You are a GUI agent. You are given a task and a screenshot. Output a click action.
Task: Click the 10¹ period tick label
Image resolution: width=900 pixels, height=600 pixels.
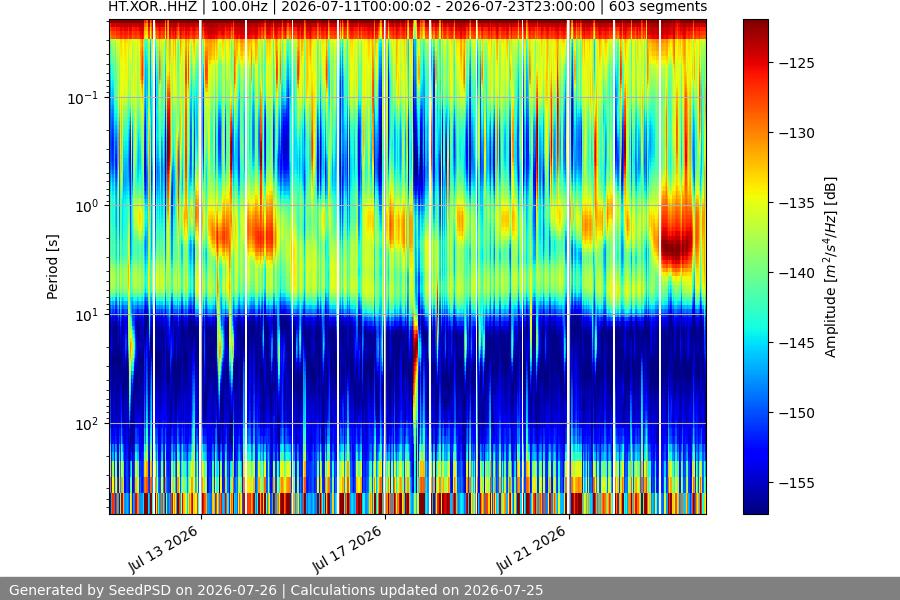pos(86,315)
